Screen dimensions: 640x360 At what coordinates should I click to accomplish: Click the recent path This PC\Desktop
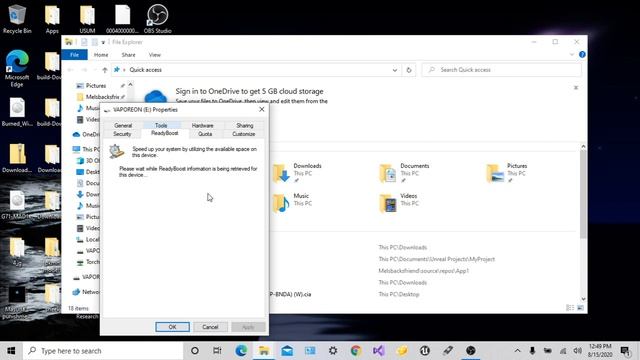pyautogui.click(x=399, y=294)
